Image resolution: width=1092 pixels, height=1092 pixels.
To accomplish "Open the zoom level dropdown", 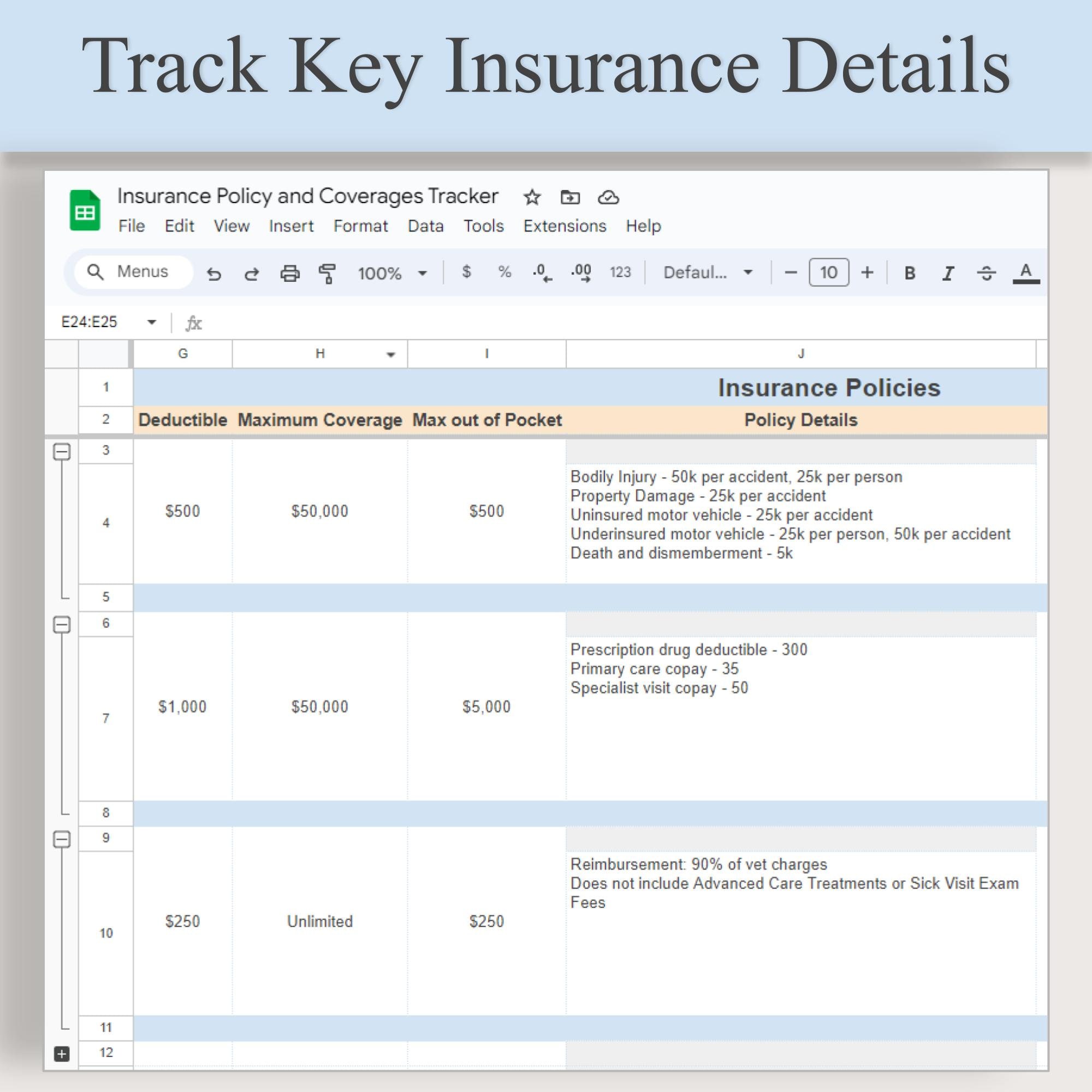I will pyautogui.click(x=422, y=273).
